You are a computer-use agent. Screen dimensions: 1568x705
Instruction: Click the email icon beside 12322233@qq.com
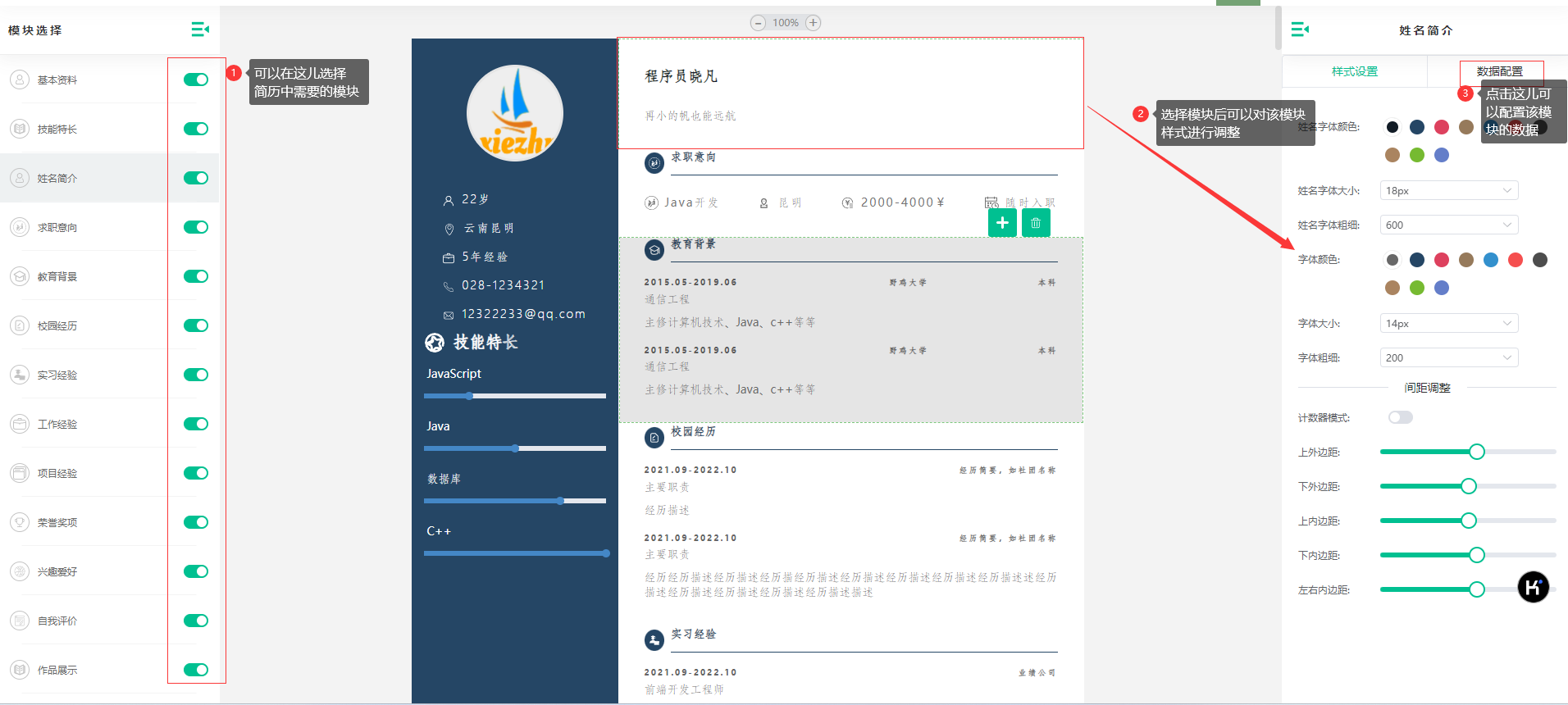(449, 315)
